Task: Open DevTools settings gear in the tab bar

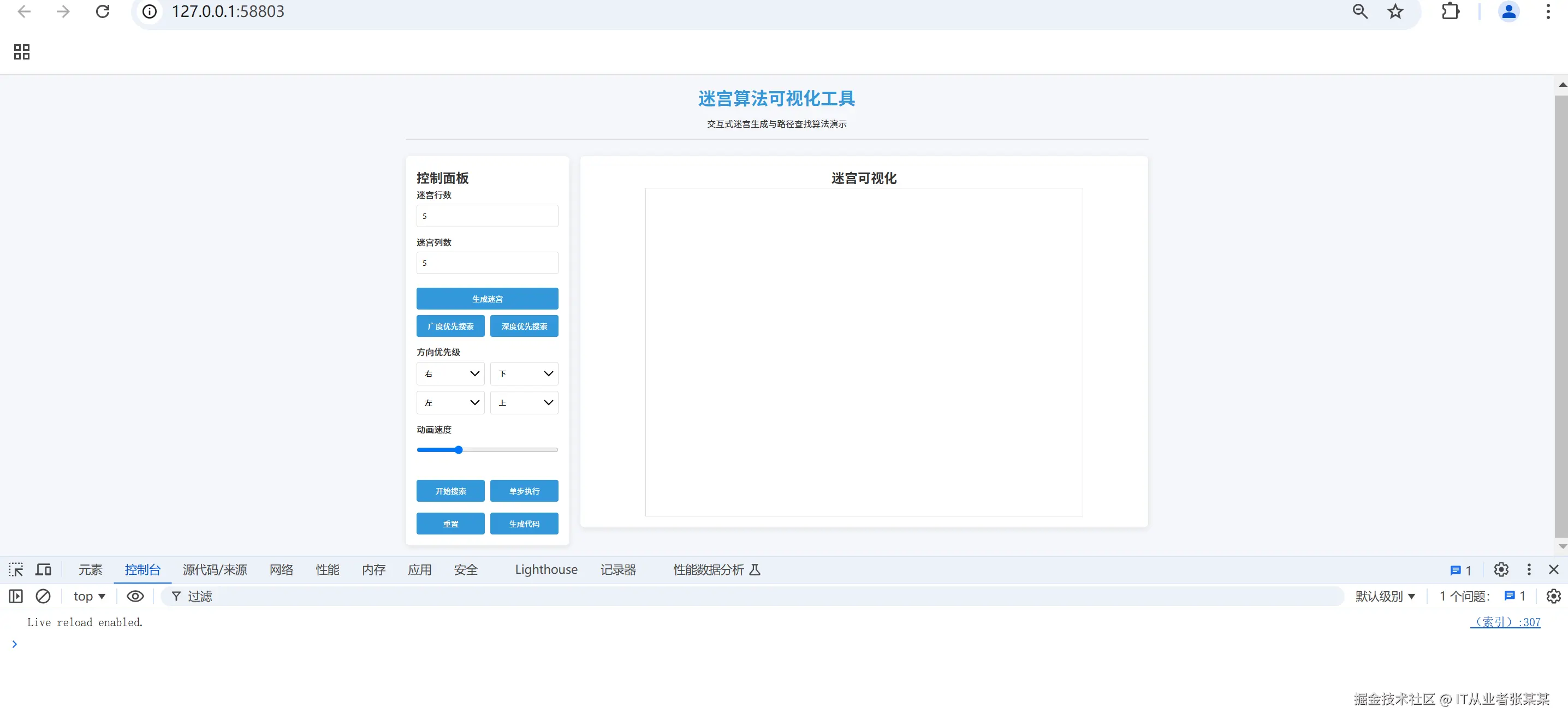Action: click(x=1501, y=570)
